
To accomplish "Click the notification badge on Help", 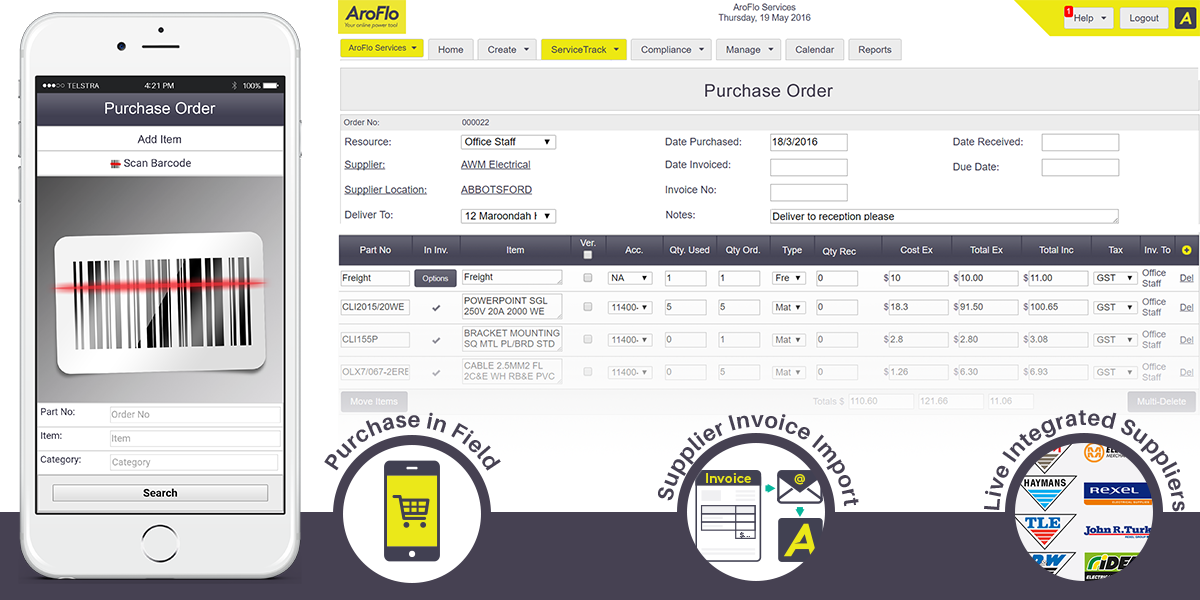I will click(x=1068, y=11).
